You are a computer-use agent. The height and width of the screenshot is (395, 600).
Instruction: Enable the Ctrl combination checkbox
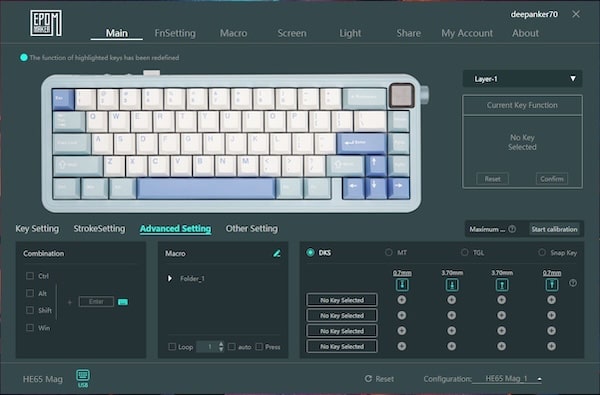point(30,276)
